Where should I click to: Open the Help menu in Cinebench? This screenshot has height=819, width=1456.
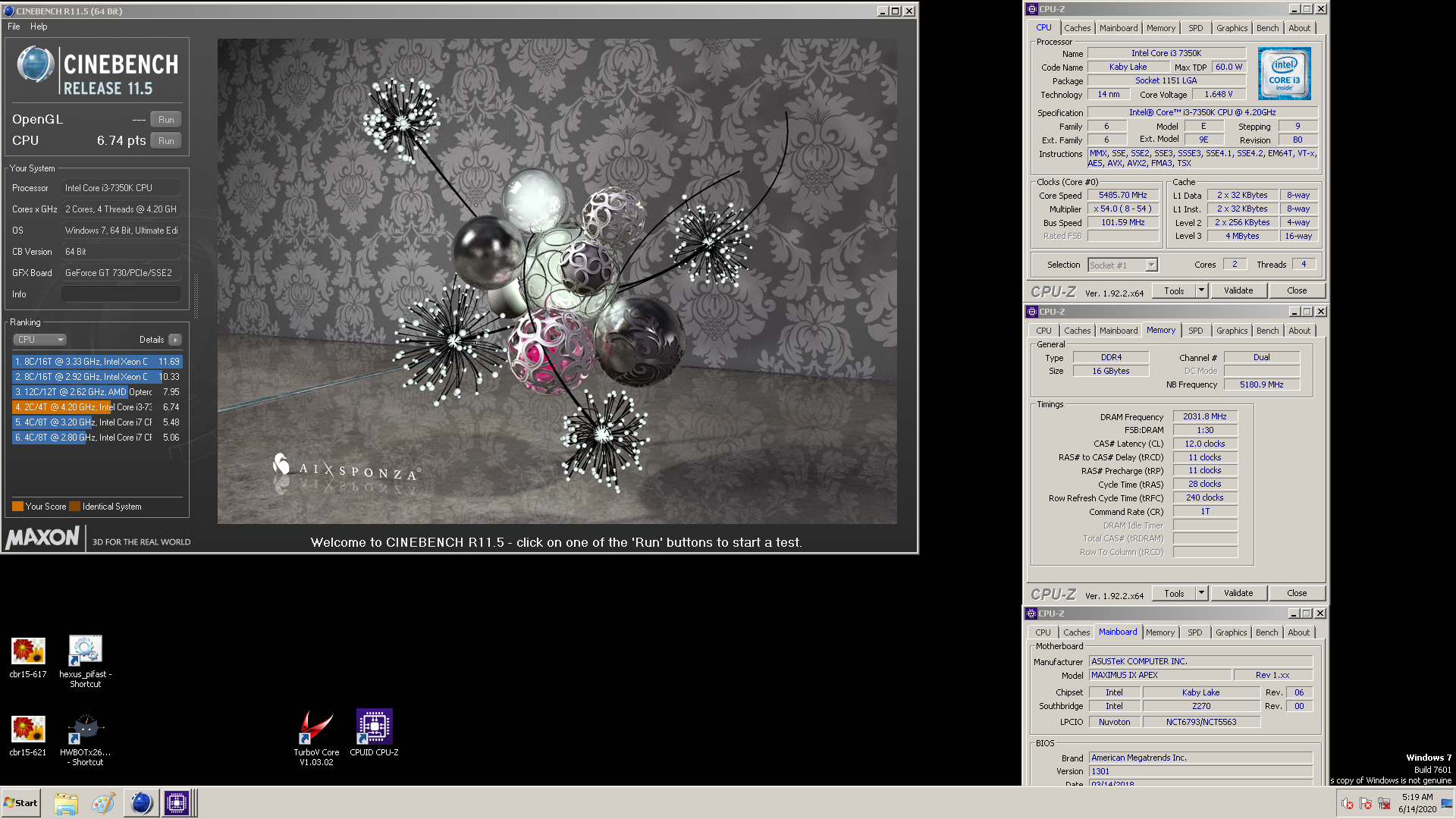[39, 27]
